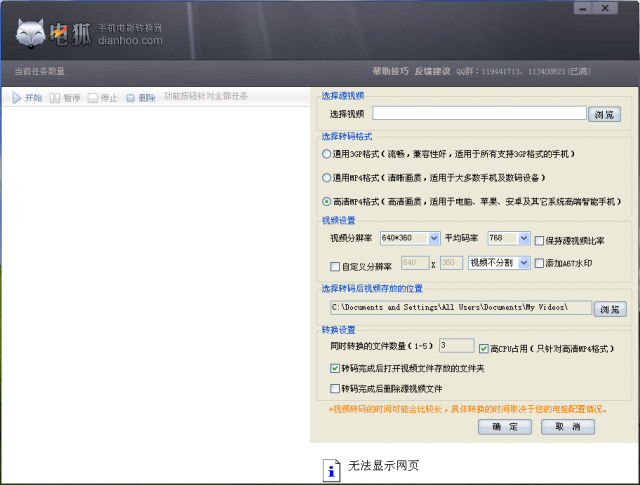The image size is (640, 485).
Task: Click the info icon beside 无法显示网页
Action: (x=331, y=467)
